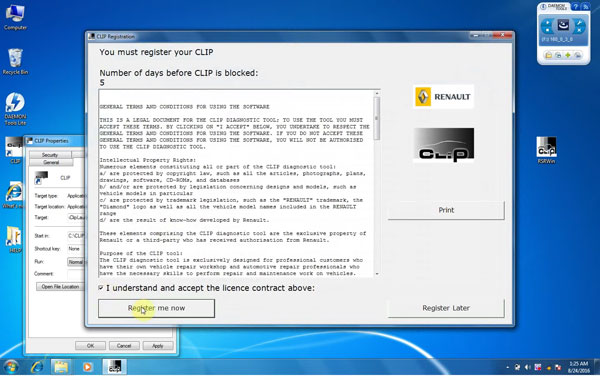Click the taskbar clock showing 1:25 AM
The width and height of the screenshot is (600, 380).
579,367
